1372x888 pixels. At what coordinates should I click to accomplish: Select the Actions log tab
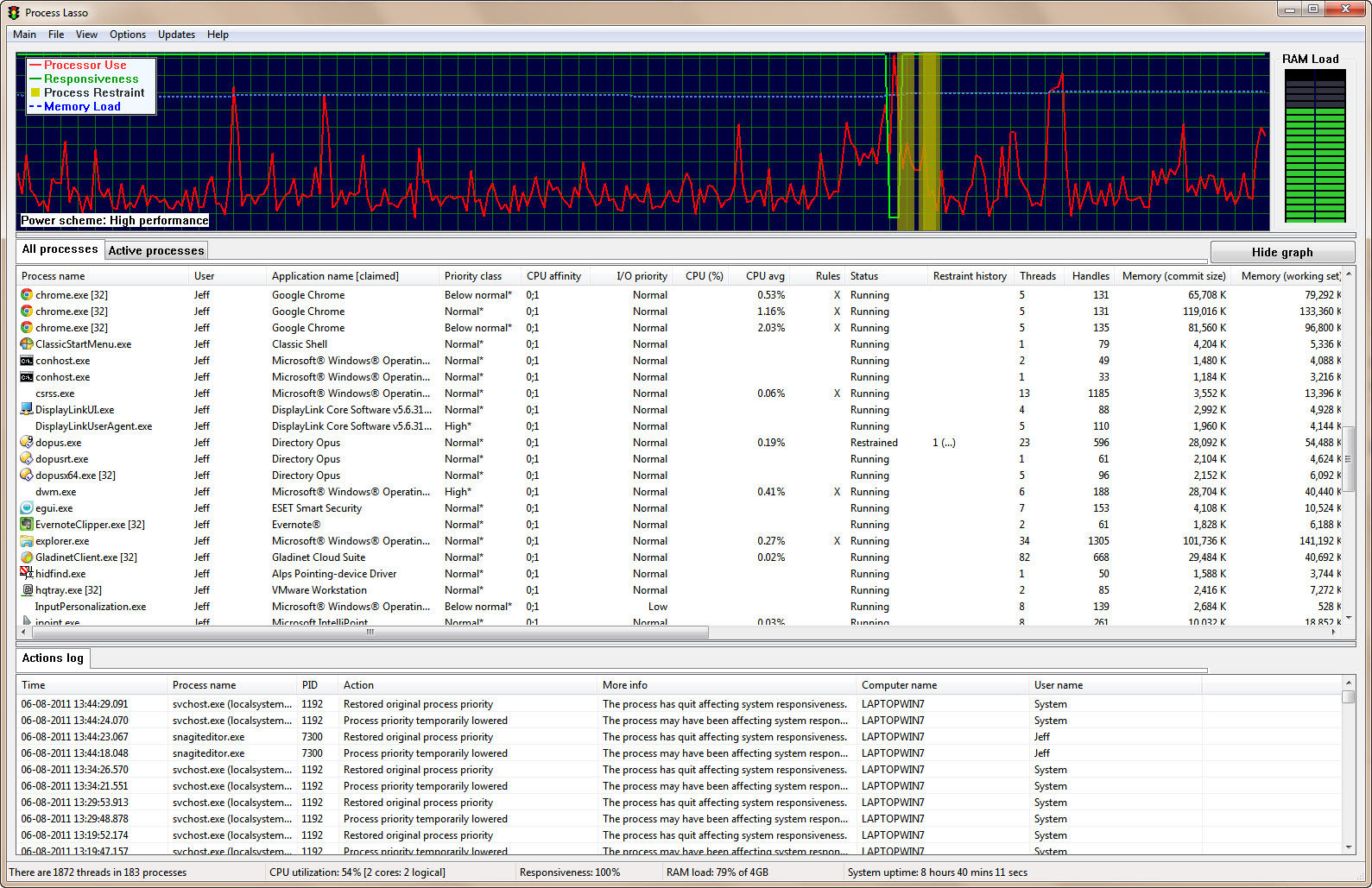(53, 658)
